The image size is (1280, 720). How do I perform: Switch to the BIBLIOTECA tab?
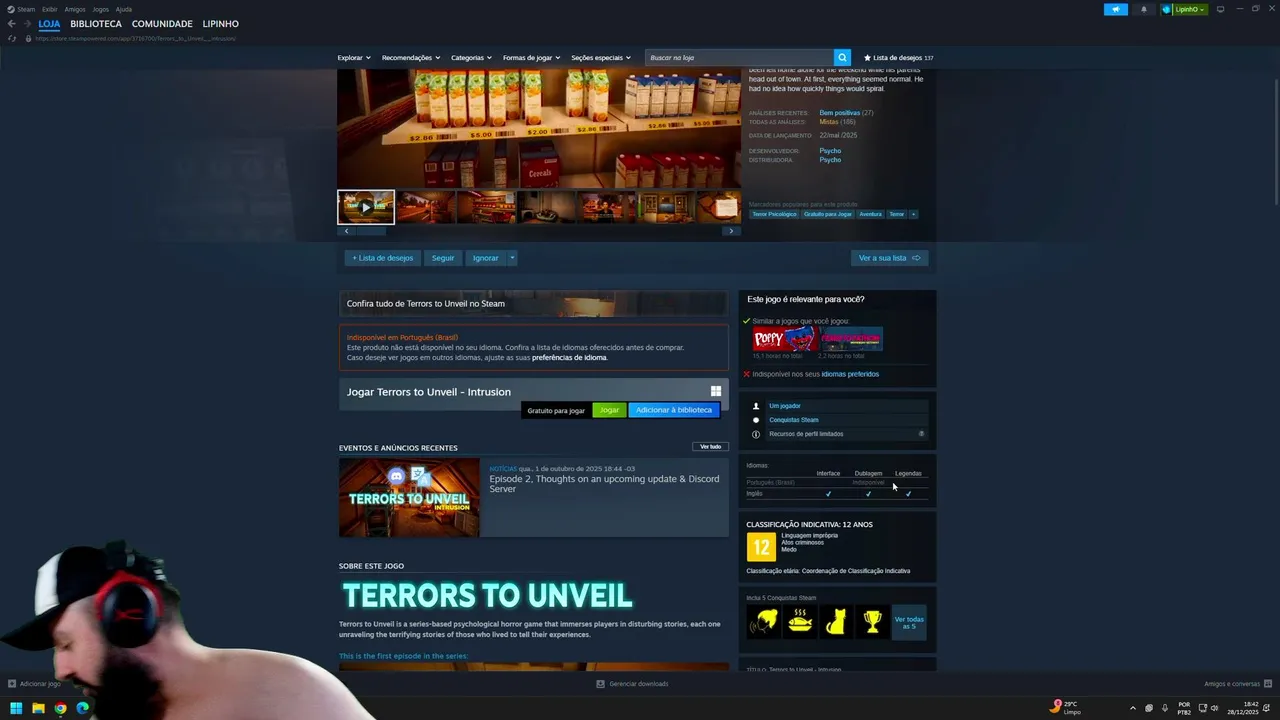96,24
